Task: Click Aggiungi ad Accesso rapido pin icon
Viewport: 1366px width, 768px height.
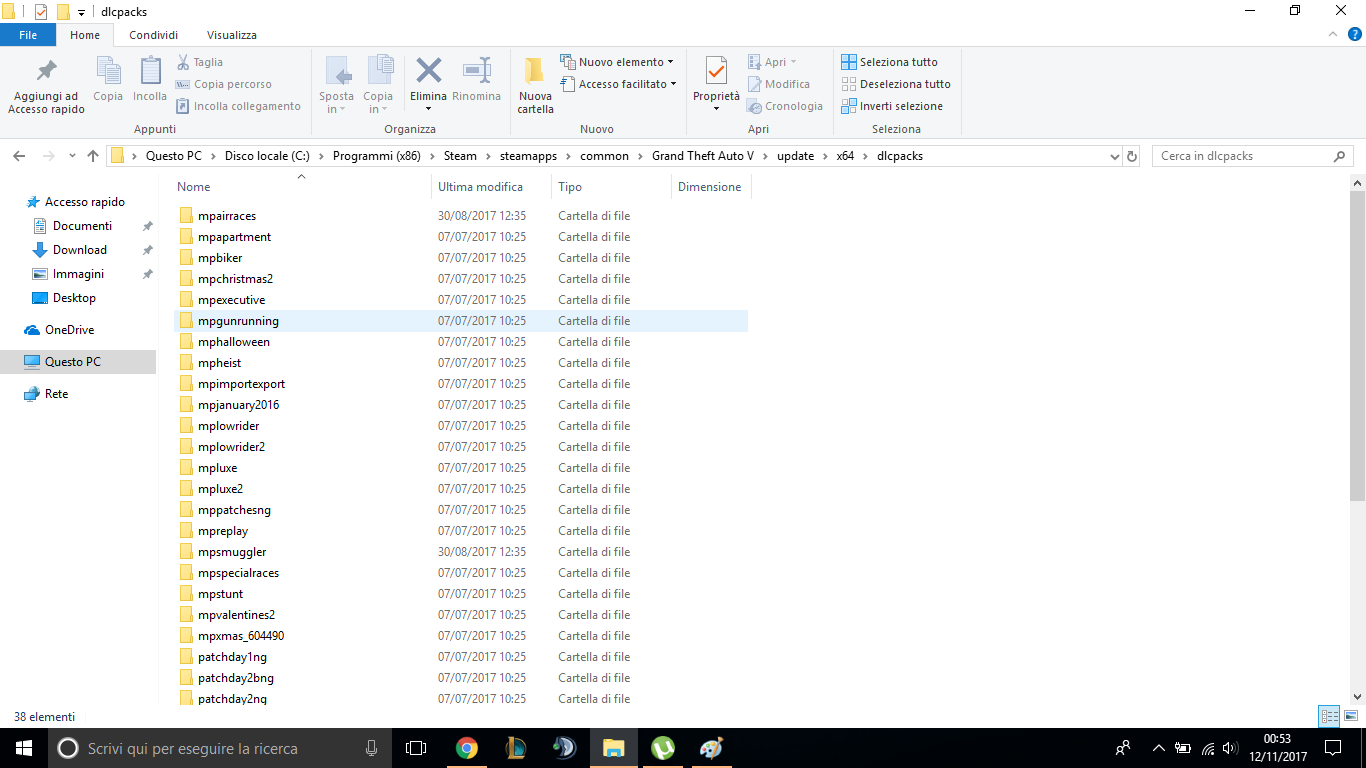Action: 46,72
